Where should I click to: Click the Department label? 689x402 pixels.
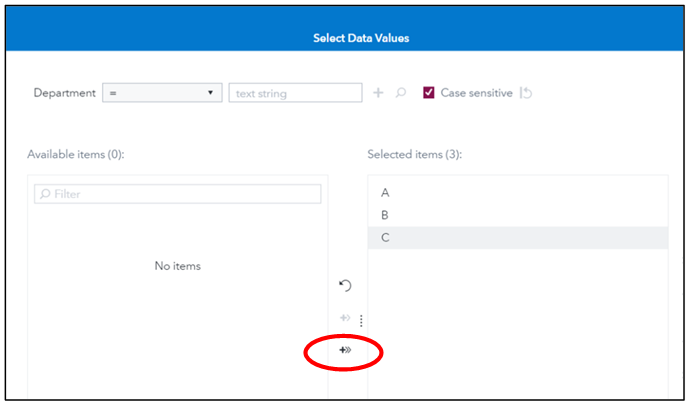tap(64, 93)
